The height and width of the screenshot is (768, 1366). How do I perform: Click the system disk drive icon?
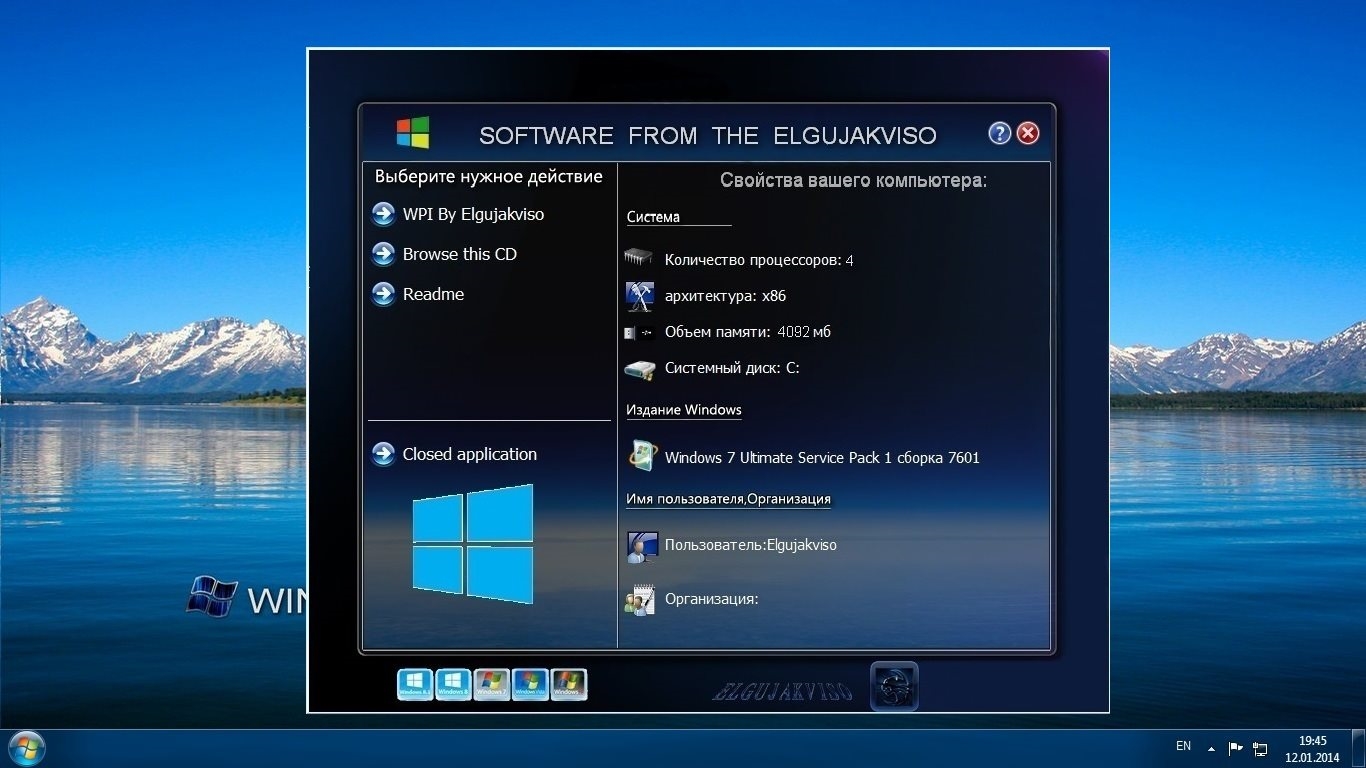click(639, 369)
